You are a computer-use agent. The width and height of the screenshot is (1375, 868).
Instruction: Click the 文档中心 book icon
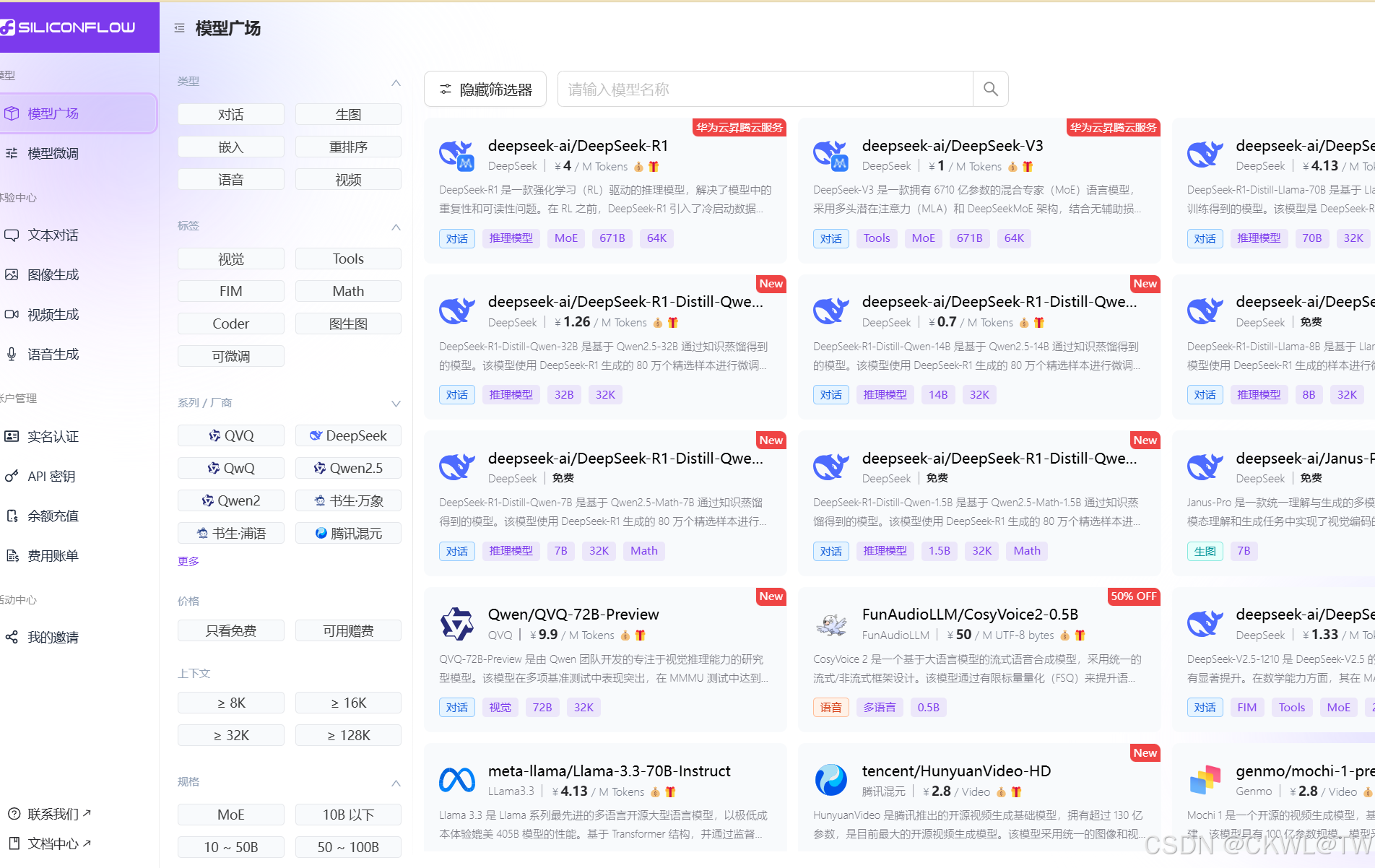click(14, 843)
